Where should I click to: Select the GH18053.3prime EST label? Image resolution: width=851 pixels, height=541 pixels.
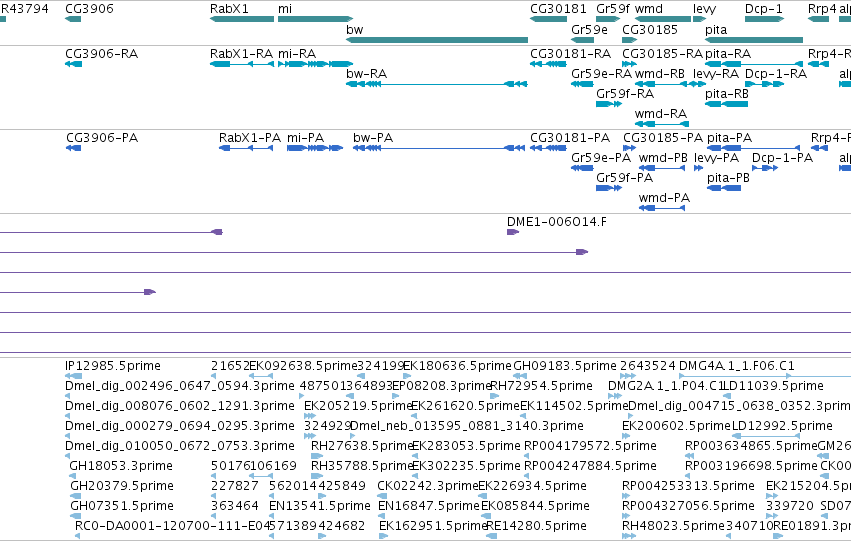(x=121, y=466)
